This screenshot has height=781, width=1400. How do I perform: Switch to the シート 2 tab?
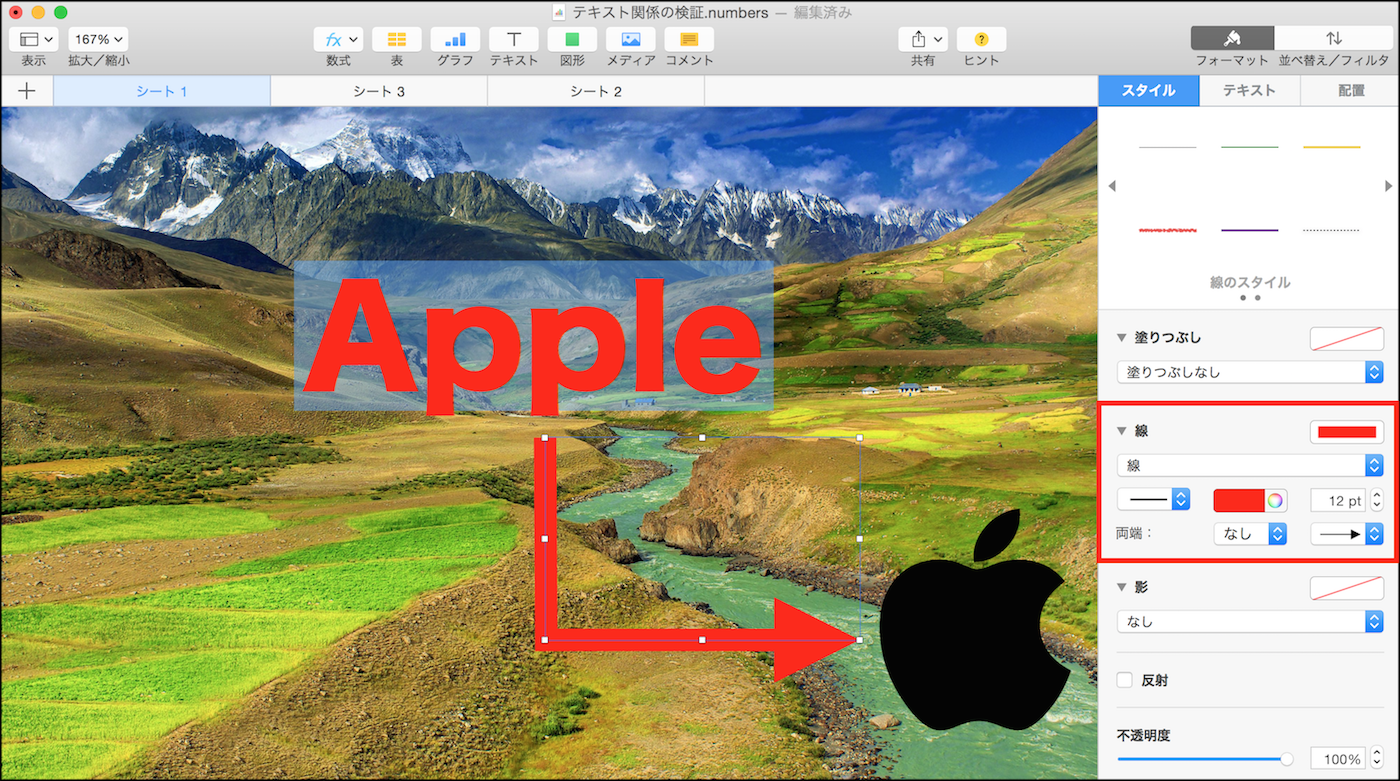coord(596,91)
